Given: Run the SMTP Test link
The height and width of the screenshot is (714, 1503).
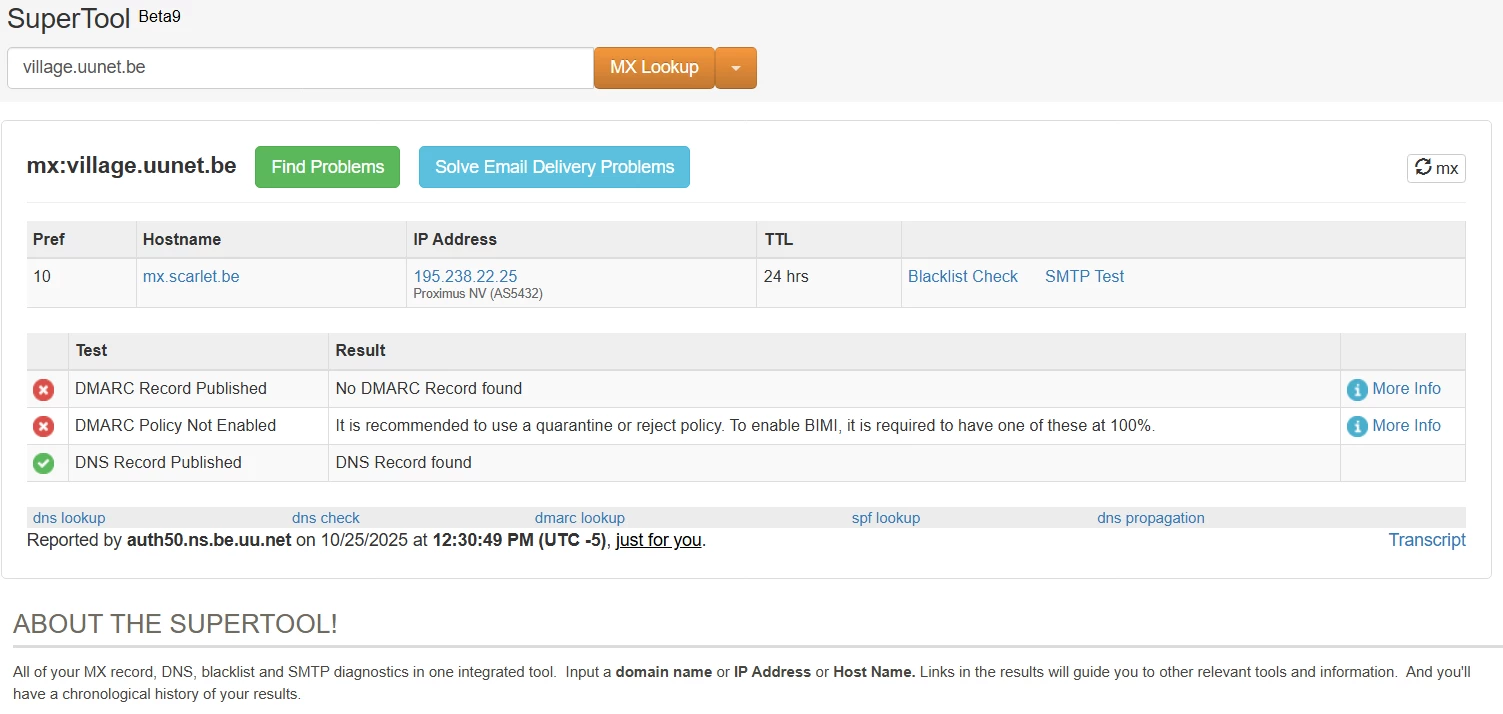Looking at the screenshot, I should click(x=1084, y=276).
